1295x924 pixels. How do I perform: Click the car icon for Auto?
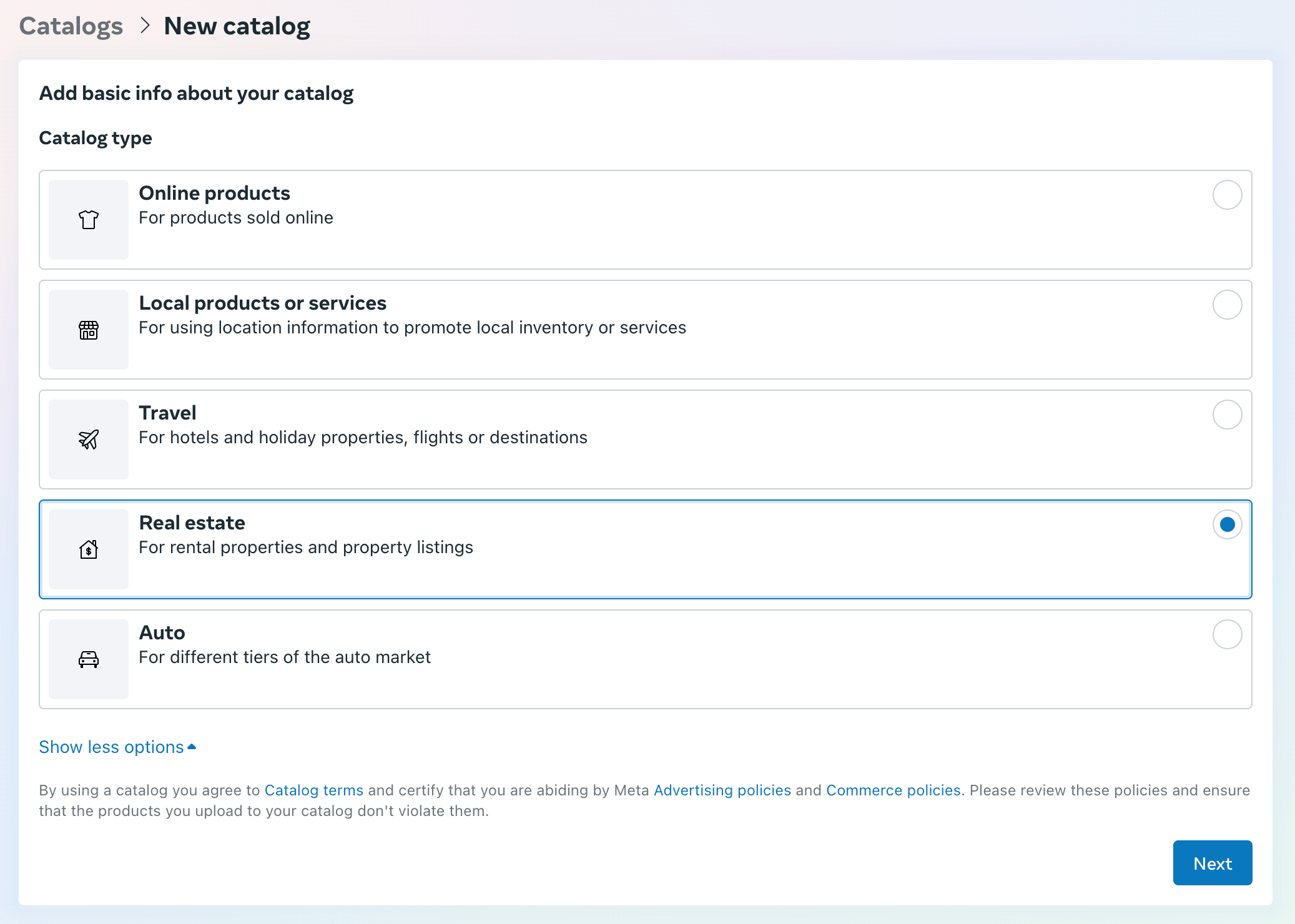tap(89, 659)
